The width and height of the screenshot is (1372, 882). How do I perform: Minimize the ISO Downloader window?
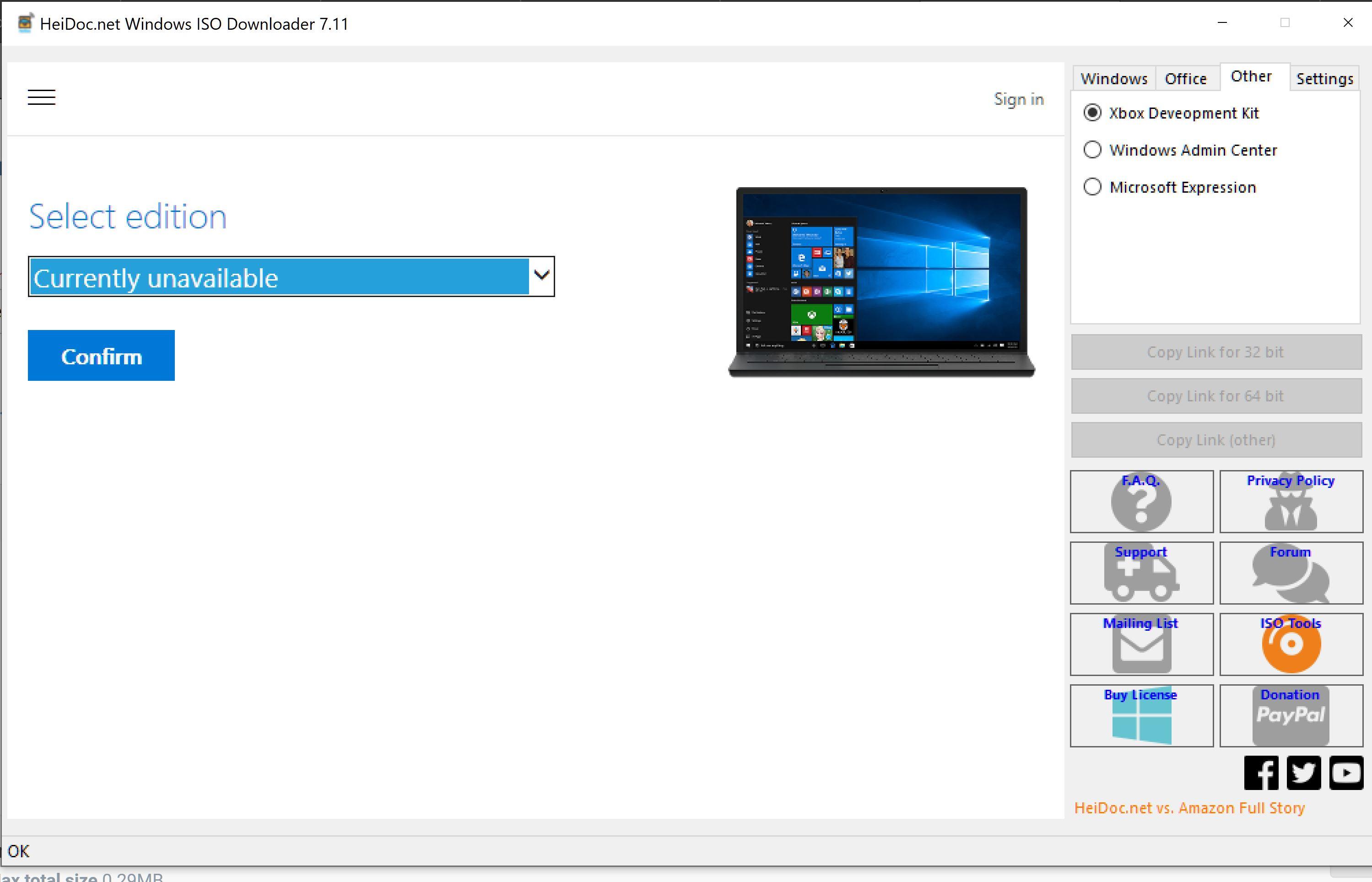coord(1222,23)
